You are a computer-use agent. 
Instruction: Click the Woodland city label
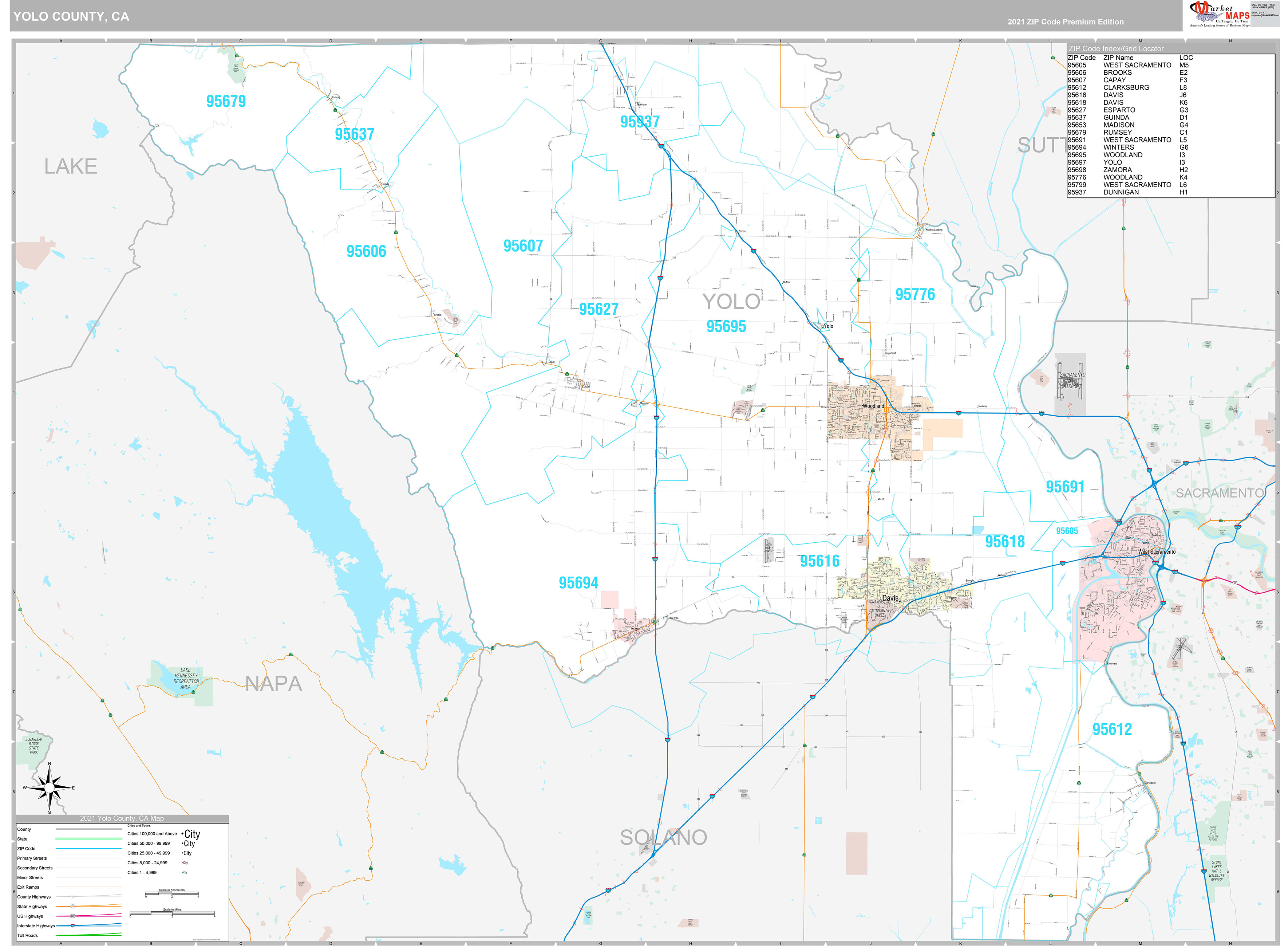click(873, 406)
